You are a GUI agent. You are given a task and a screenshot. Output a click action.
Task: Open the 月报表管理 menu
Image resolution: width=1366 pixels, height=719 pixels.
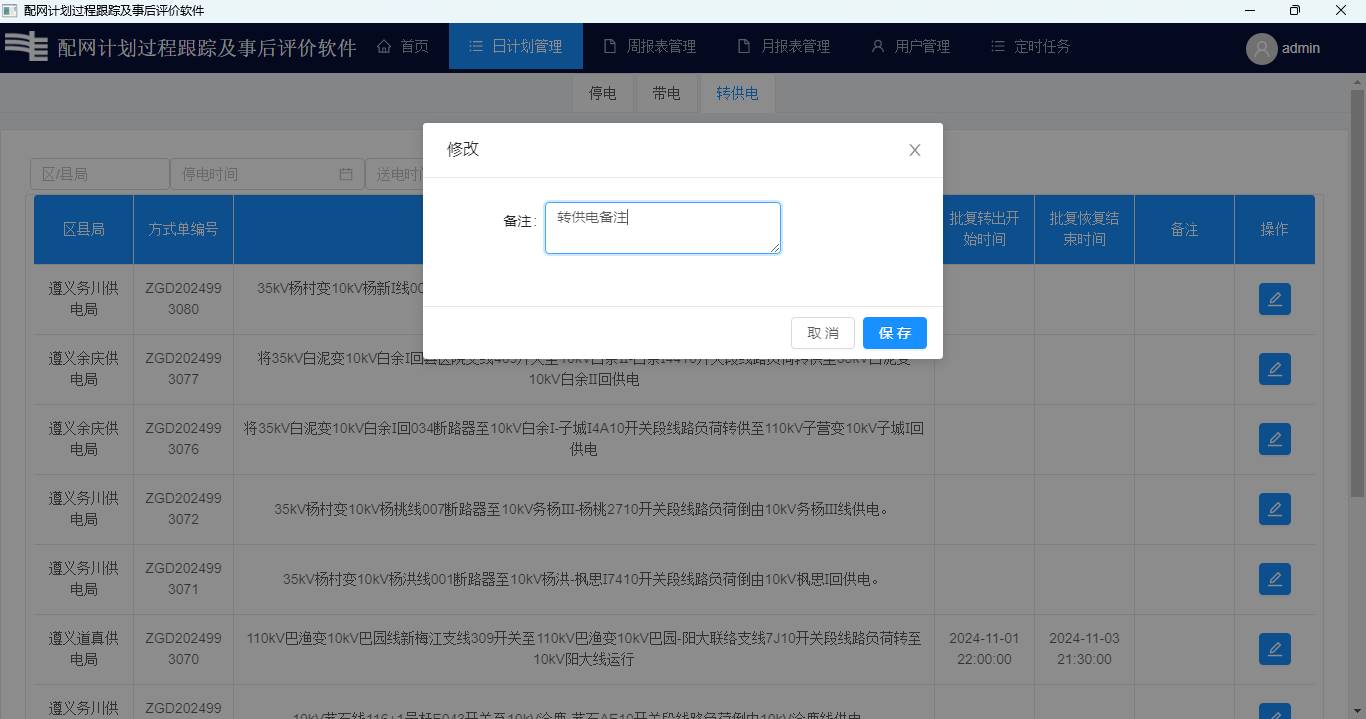pyautogui.click(x=783, y=46)
